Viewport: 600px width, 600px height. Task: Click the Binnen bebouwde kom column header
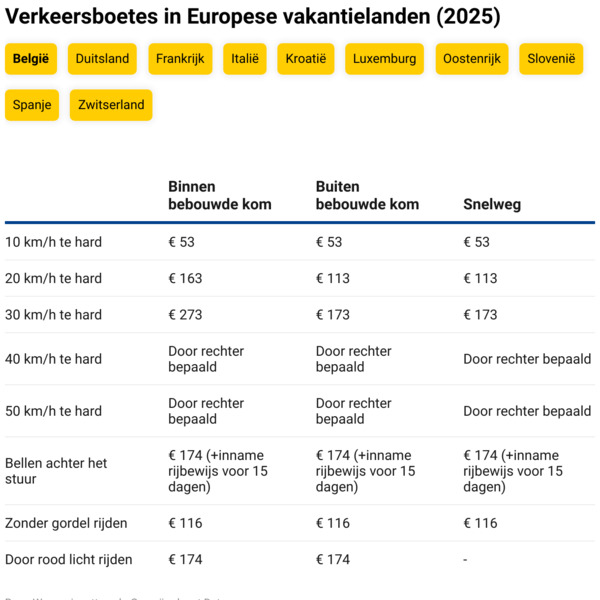(x=220, y=195)
